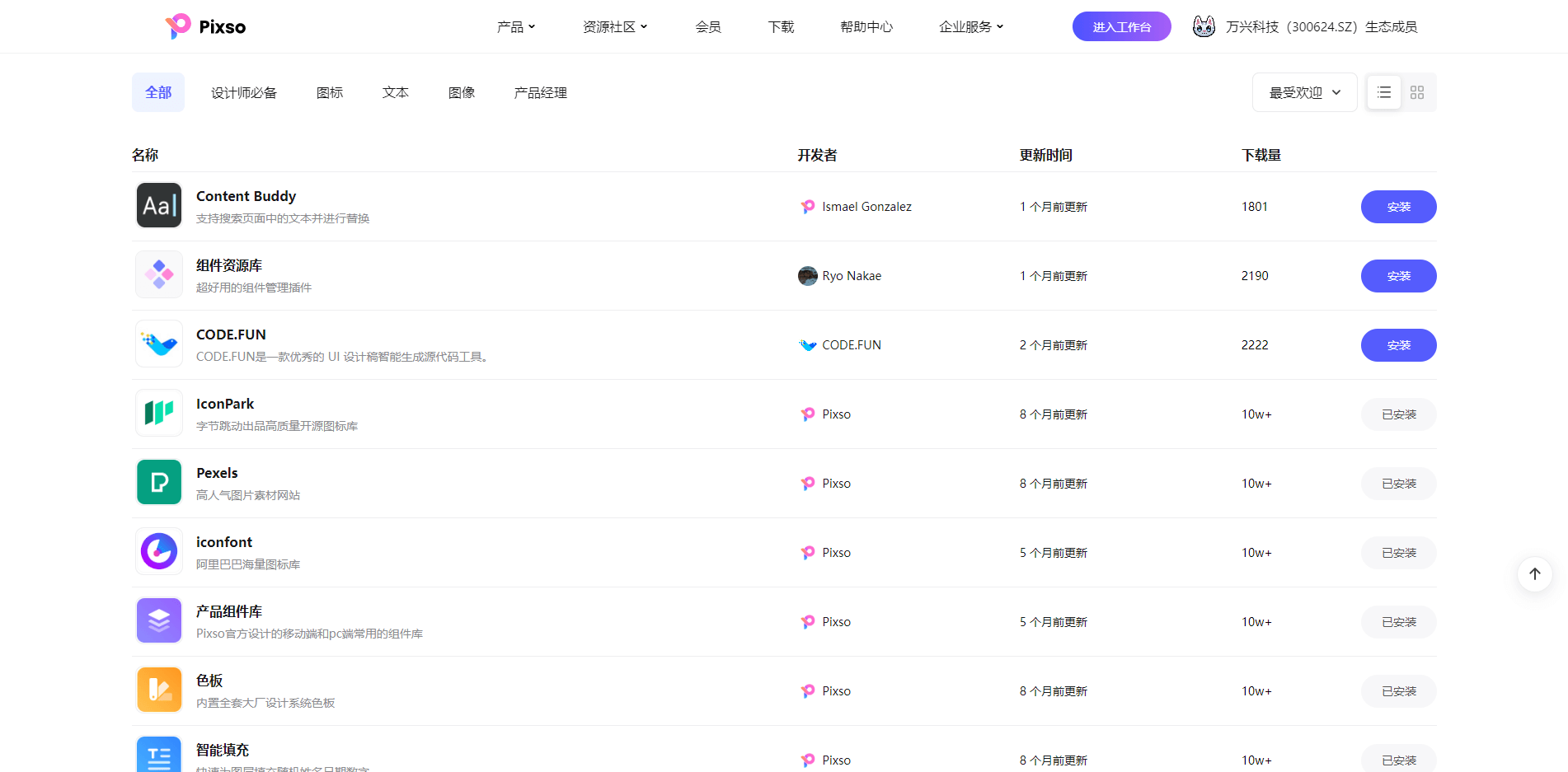This screenshot has height=772, width=1568.
Task: Expand the 资源社区 navigation dropdown
Action: (x=615, y=27)
